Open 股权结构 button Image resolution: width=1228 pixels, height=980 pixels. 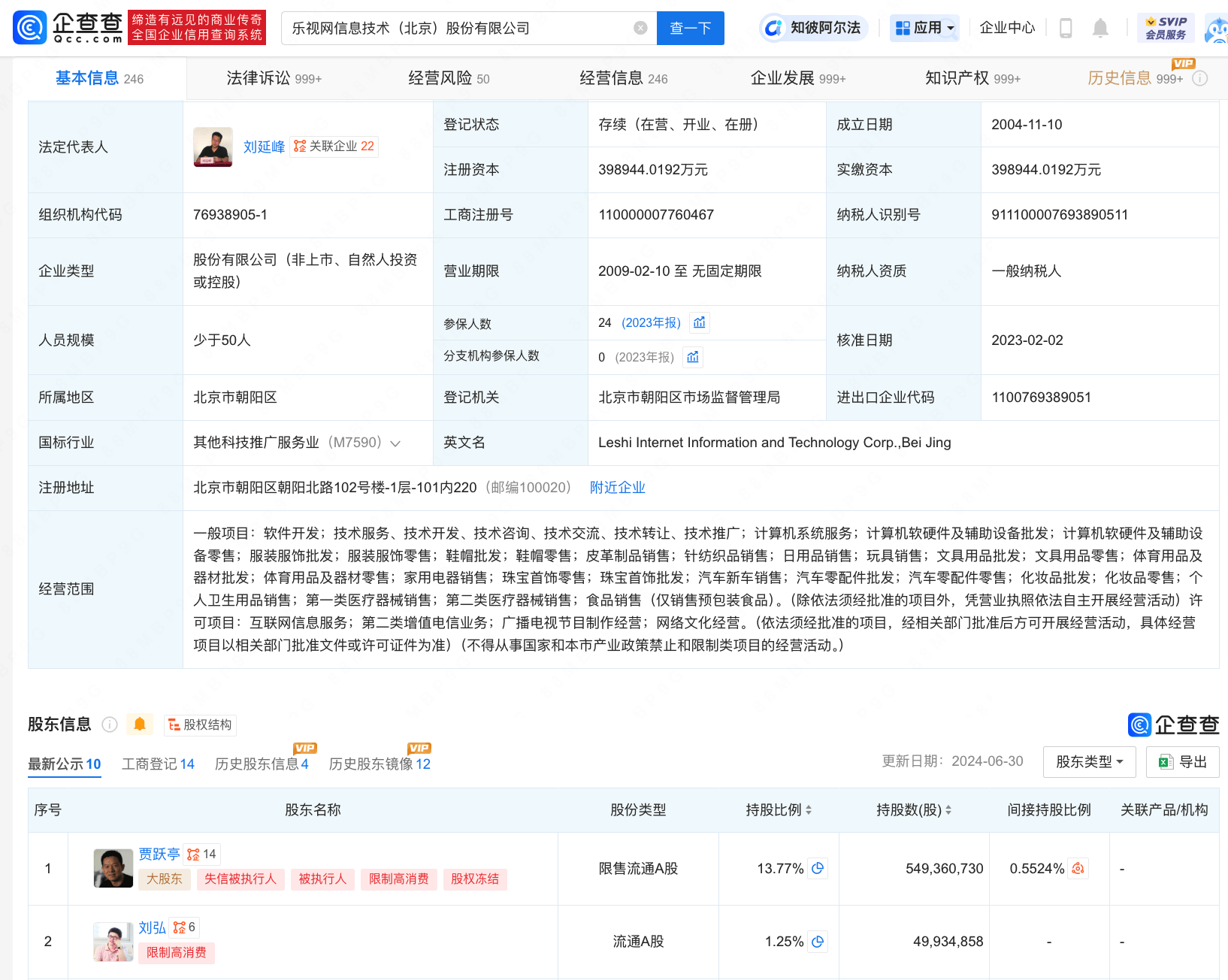point(200,724)
